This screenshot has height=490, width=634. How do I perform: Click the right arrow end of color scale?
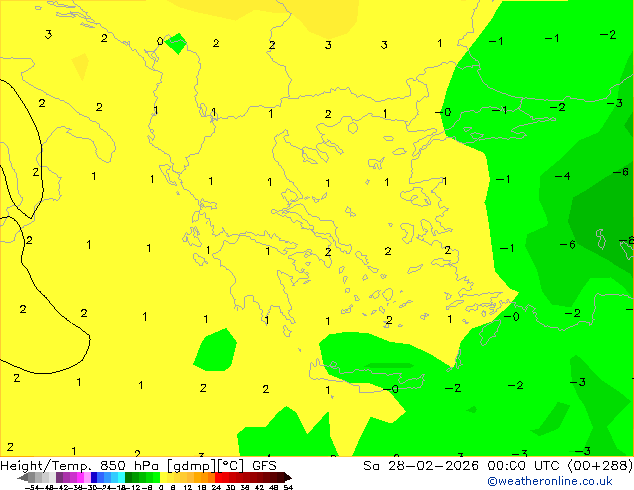click(x=288, y=478)
